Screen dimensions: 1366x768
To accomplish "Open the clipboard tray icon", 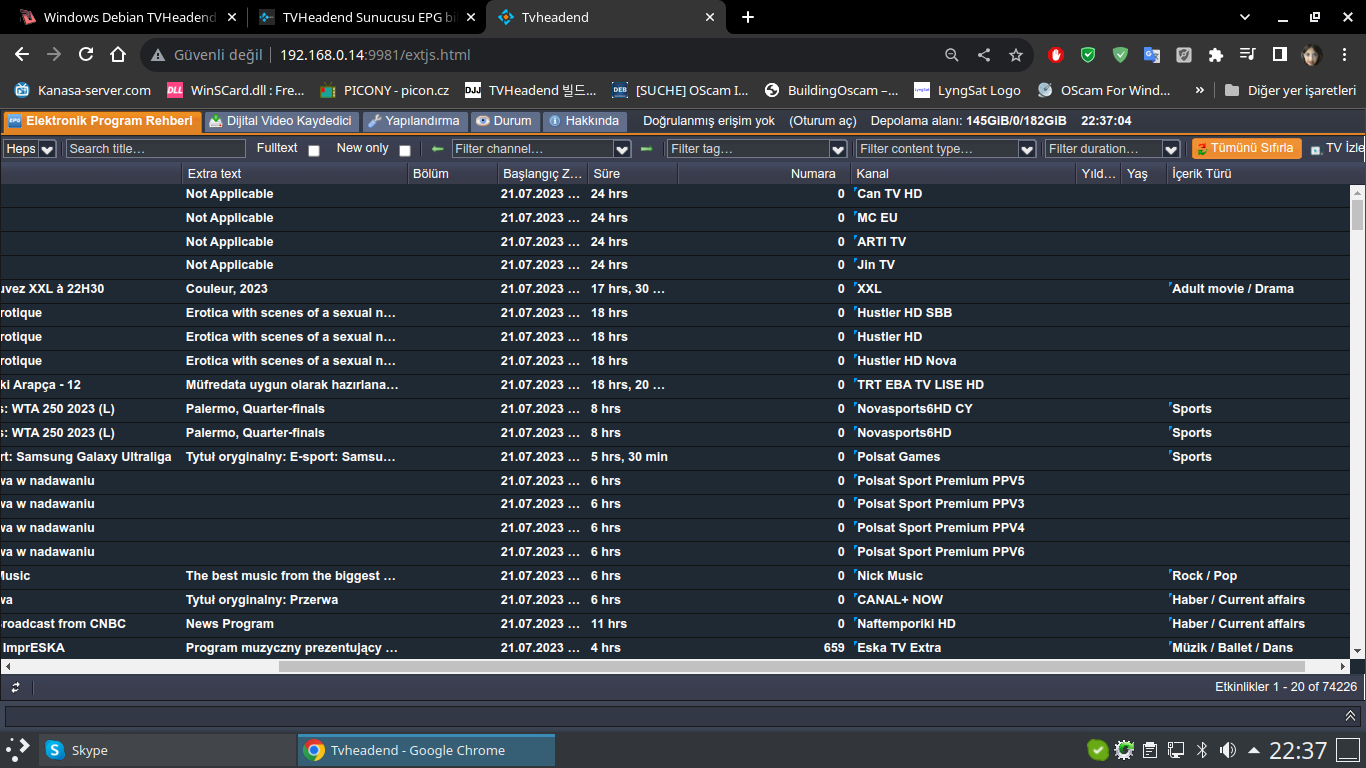I will 1150,750.
